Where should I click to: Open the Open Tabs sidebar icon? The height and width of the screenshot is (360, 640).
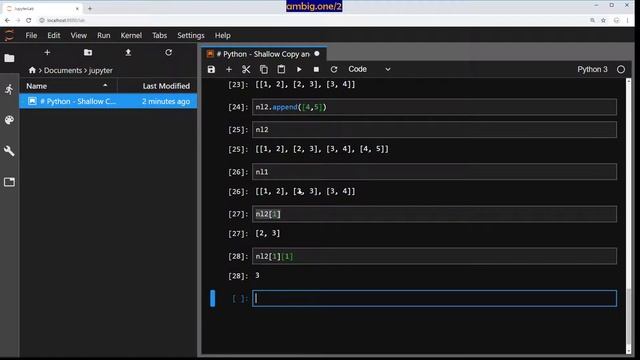click(9, 182)
